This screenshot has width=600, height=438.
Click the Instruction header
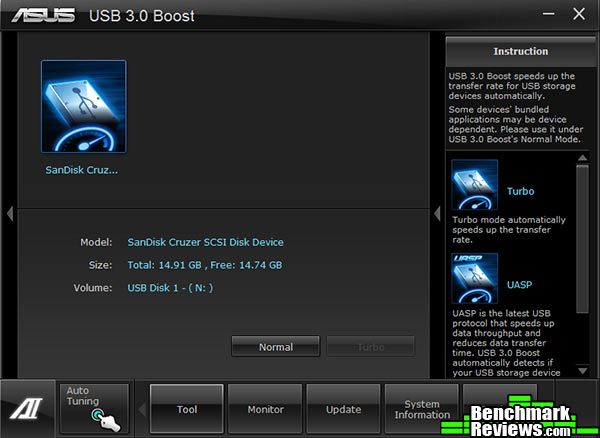(520, 51)
